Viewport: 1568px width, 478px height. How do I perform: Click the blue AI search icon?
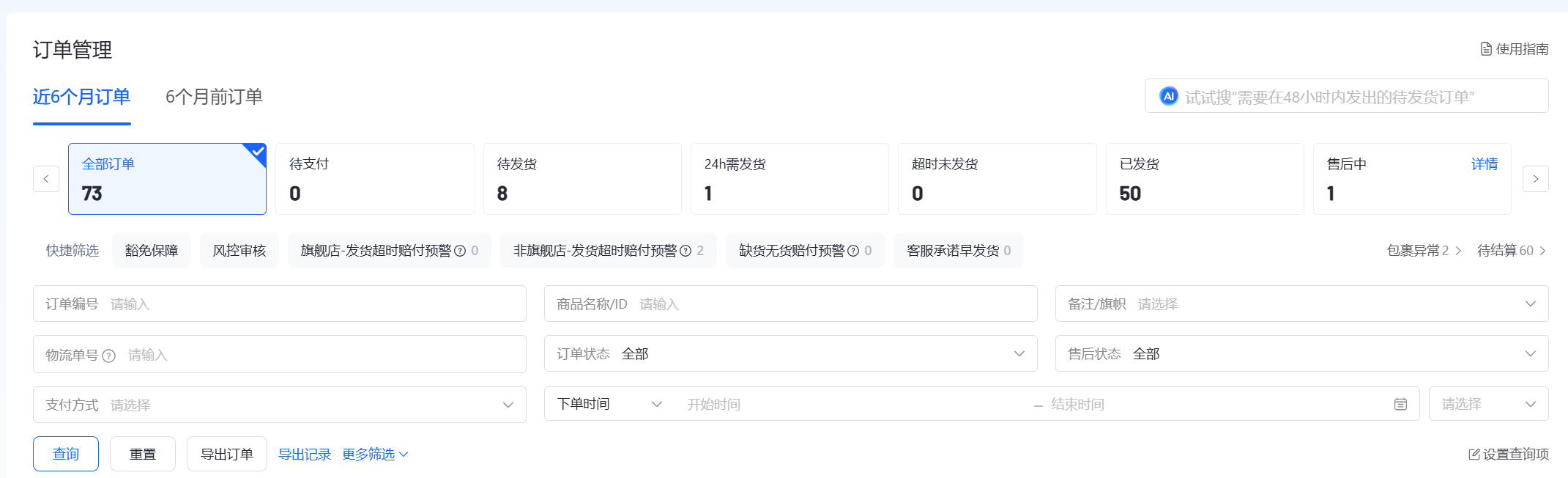coord(1168,97)
